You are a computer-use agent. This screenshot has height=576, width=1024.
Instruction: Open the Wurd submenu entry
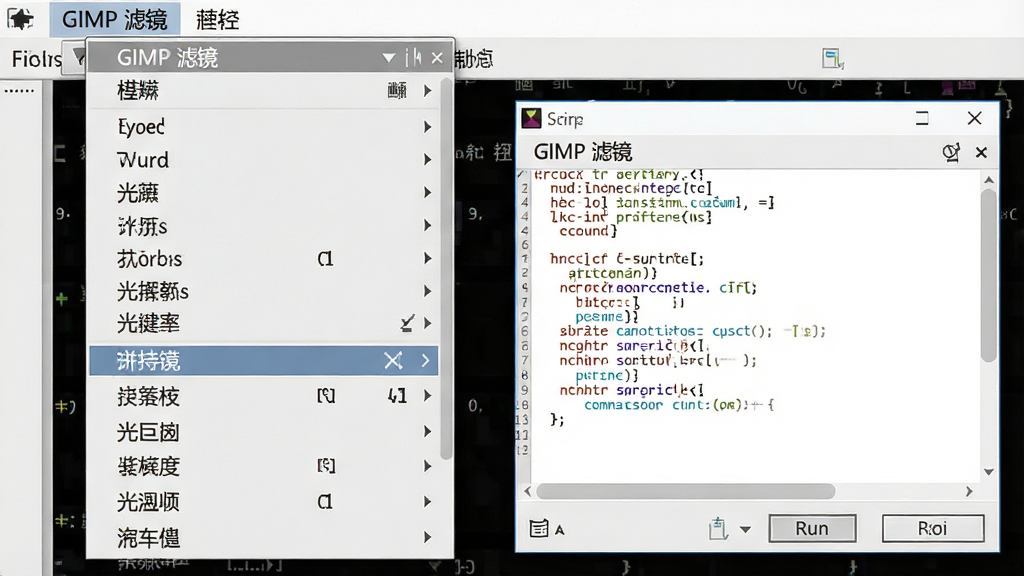coord(142,159)
